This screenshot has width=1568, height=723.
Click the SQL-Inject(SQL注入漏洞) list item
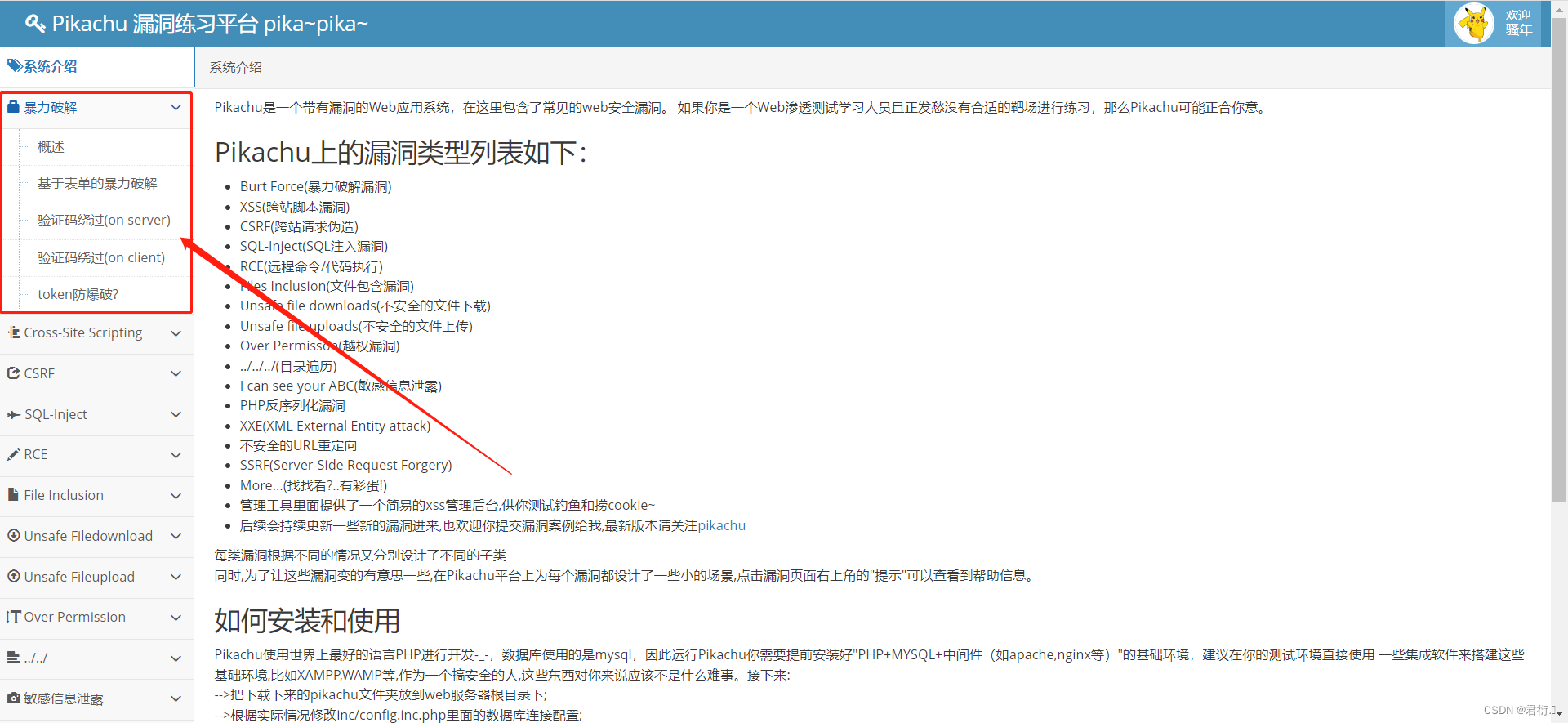(314, 246)
